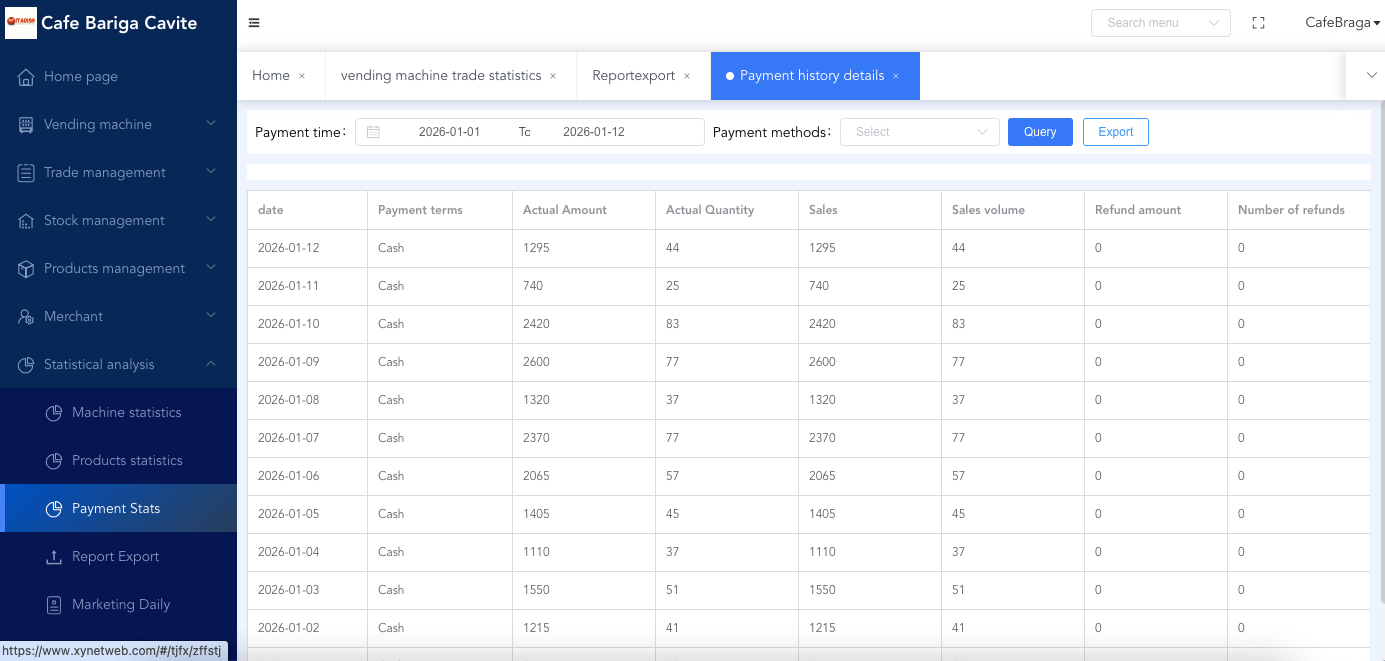The height and width of the screenshot is (661, 1385).
Task: Toggle fullscreen mode icon
Action: coord(1259,23)
